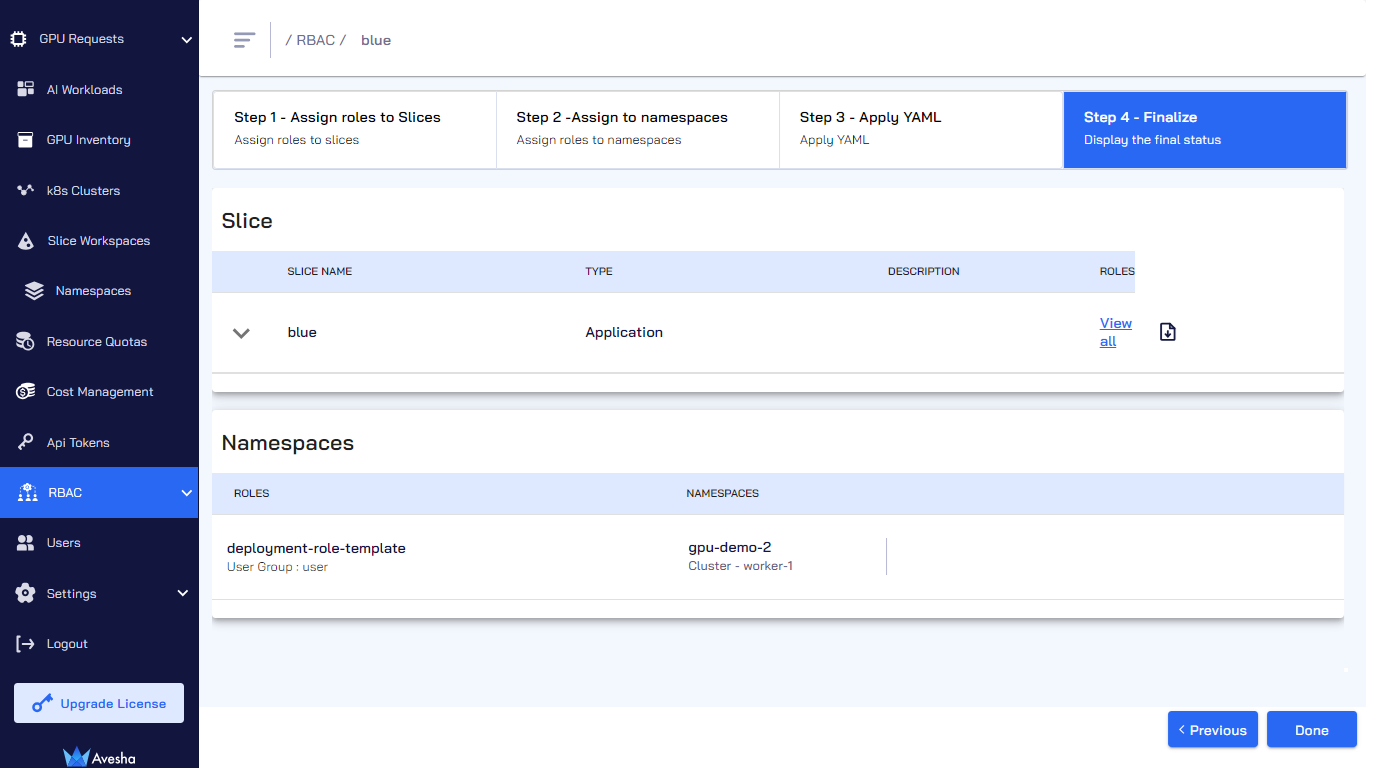Viewport: 1398px width, 782px height.
Task: Click the Namespaces table ROLES header
Action: pyautogui.click(x=252, y=494)
